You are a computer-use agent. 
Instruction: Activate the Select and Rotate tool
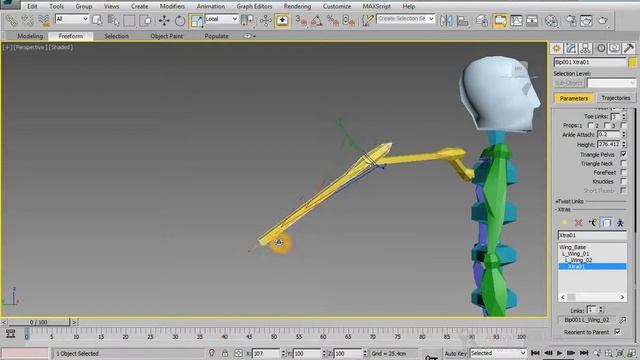[x=180, y=20]
